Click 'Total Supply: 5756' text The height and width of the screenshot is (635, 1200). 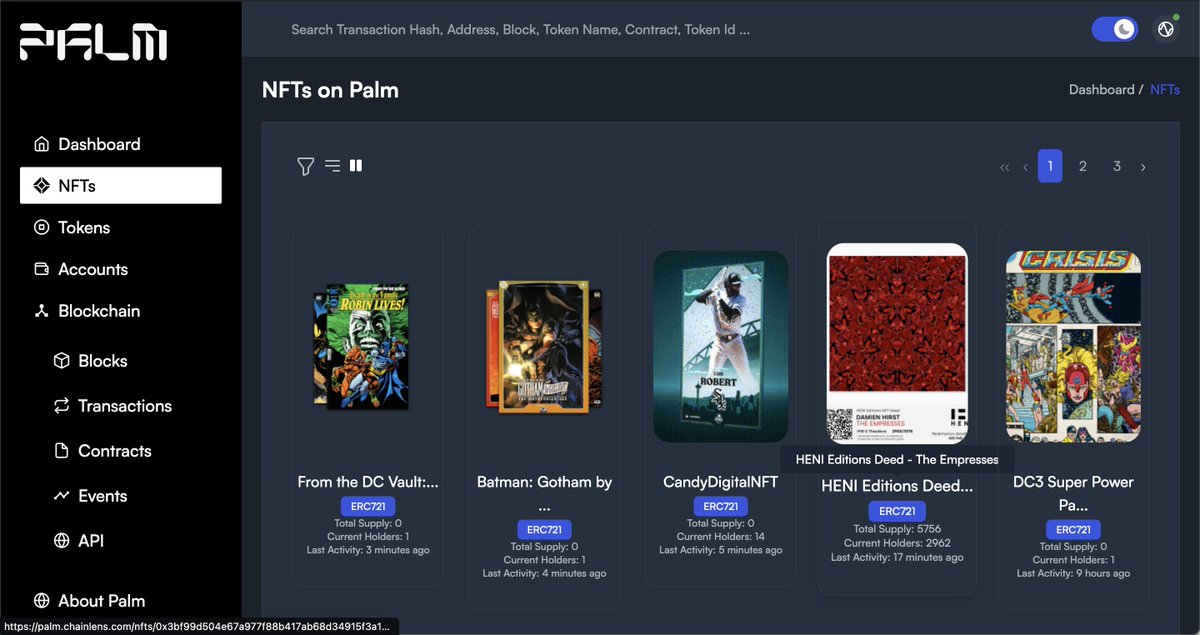(x=897, y=529)
